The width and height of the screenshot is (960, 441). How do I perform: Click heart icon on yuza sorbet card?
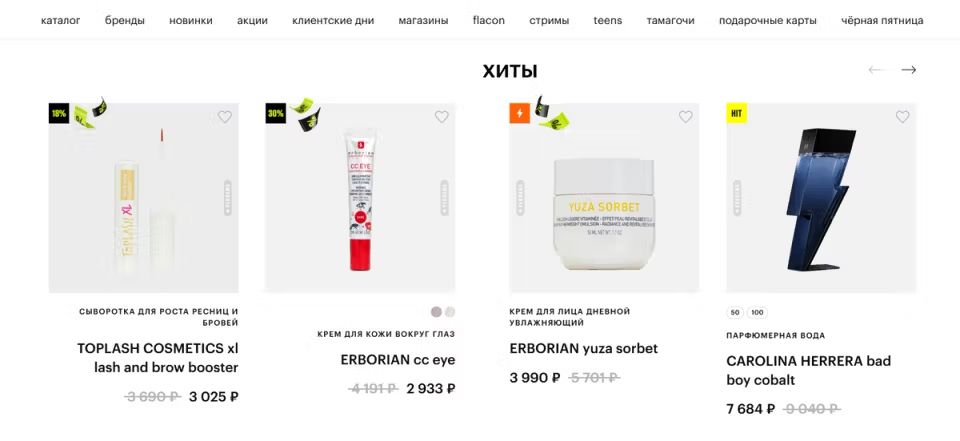tap(686, 116)
